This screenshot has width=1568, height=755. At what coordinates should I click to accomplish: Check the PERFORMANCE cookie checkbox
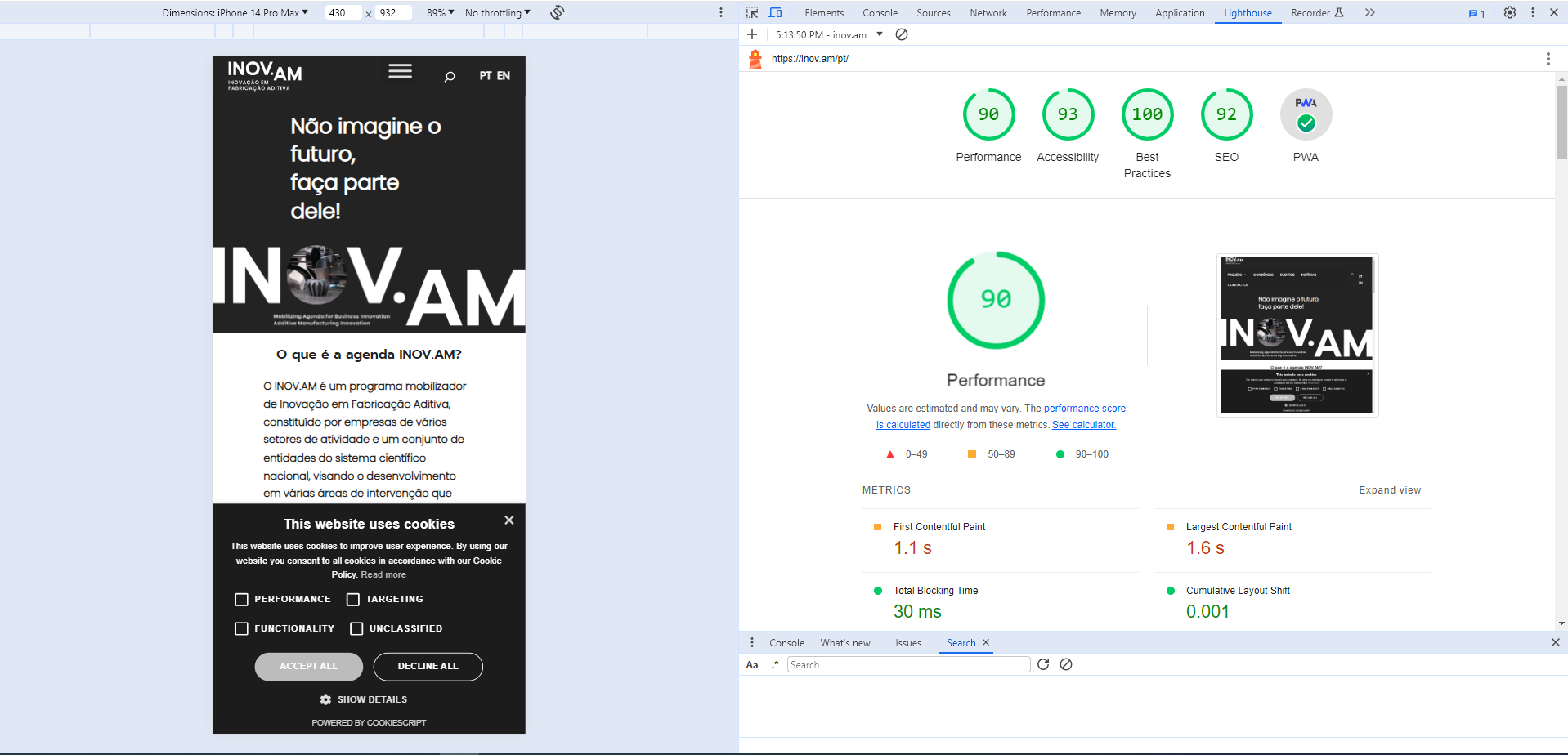(242, 600)
